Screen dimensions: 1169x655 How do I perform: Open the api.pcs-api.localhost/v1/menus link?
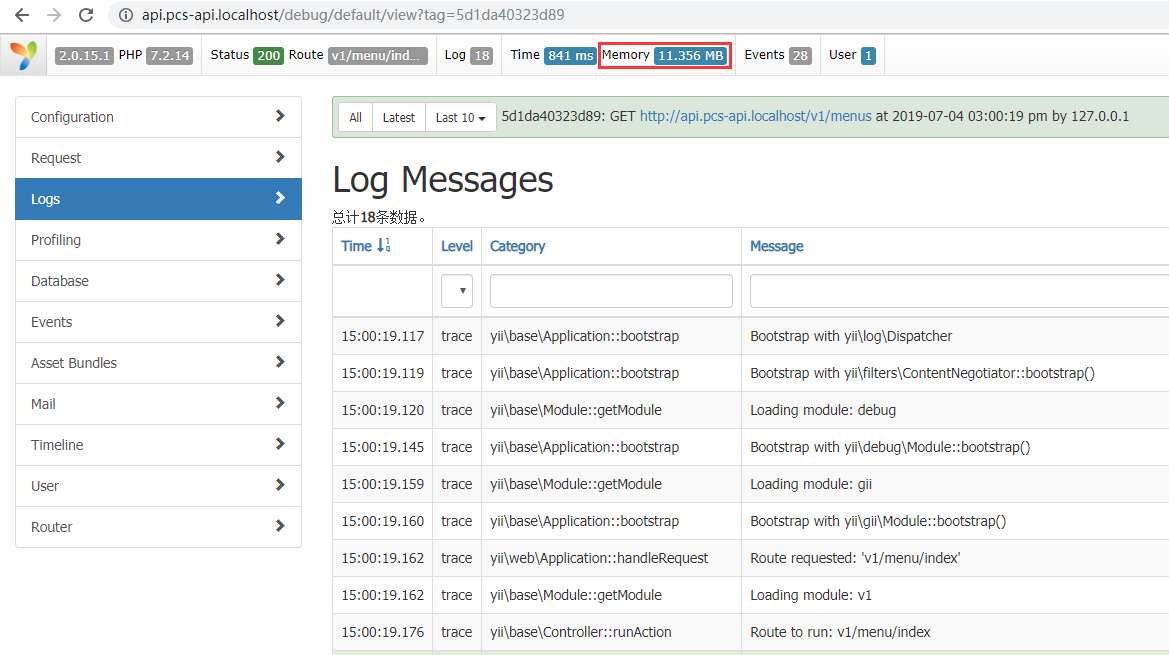755,117
